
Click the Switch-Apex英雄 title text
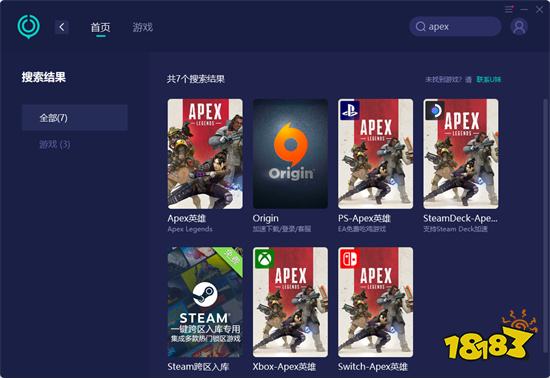point(373,367)
